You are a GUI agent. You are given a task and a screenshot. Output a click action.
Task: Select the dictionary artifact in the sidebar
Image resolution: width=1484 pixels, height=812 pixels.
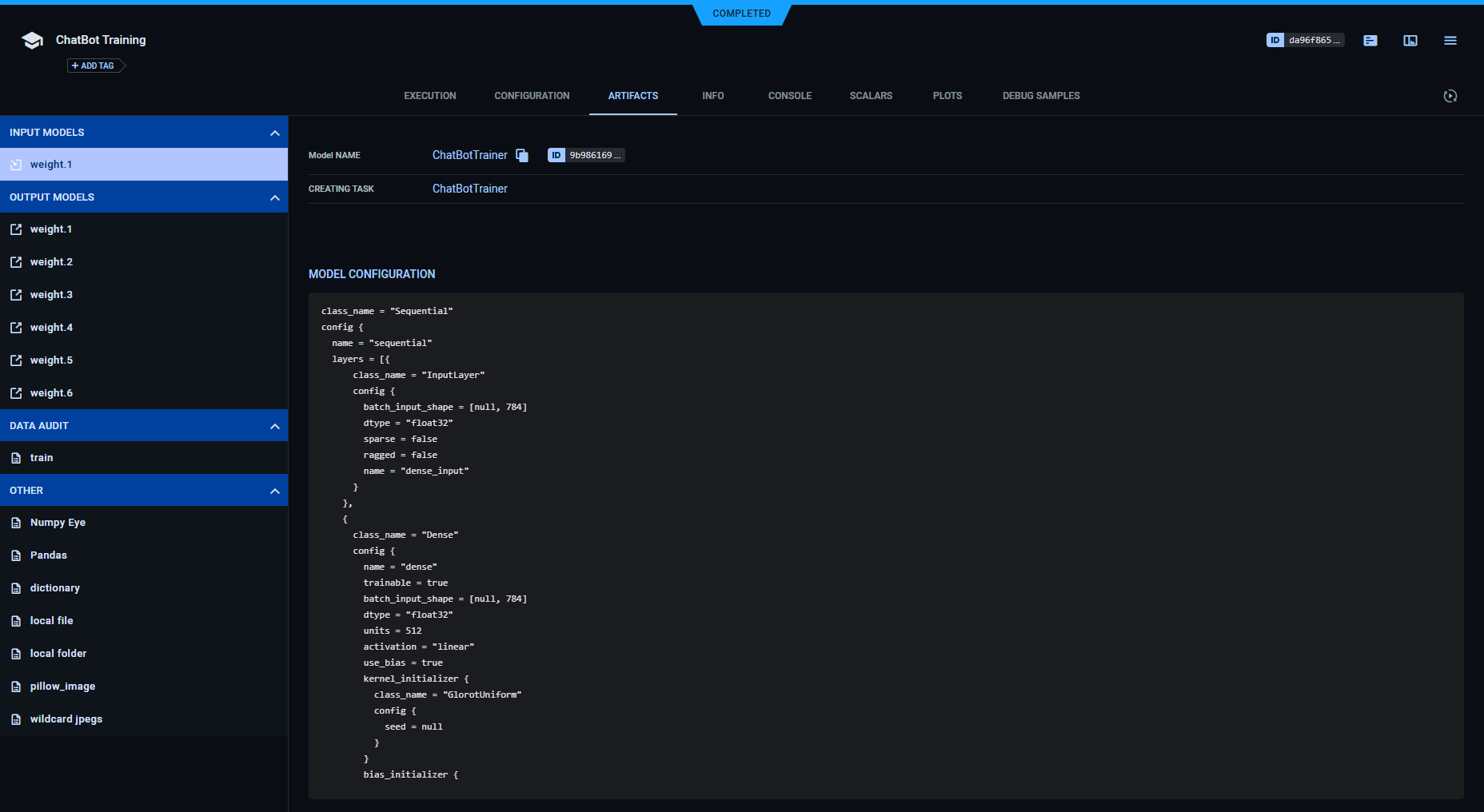pyautogui.click(x=55, y=587)
